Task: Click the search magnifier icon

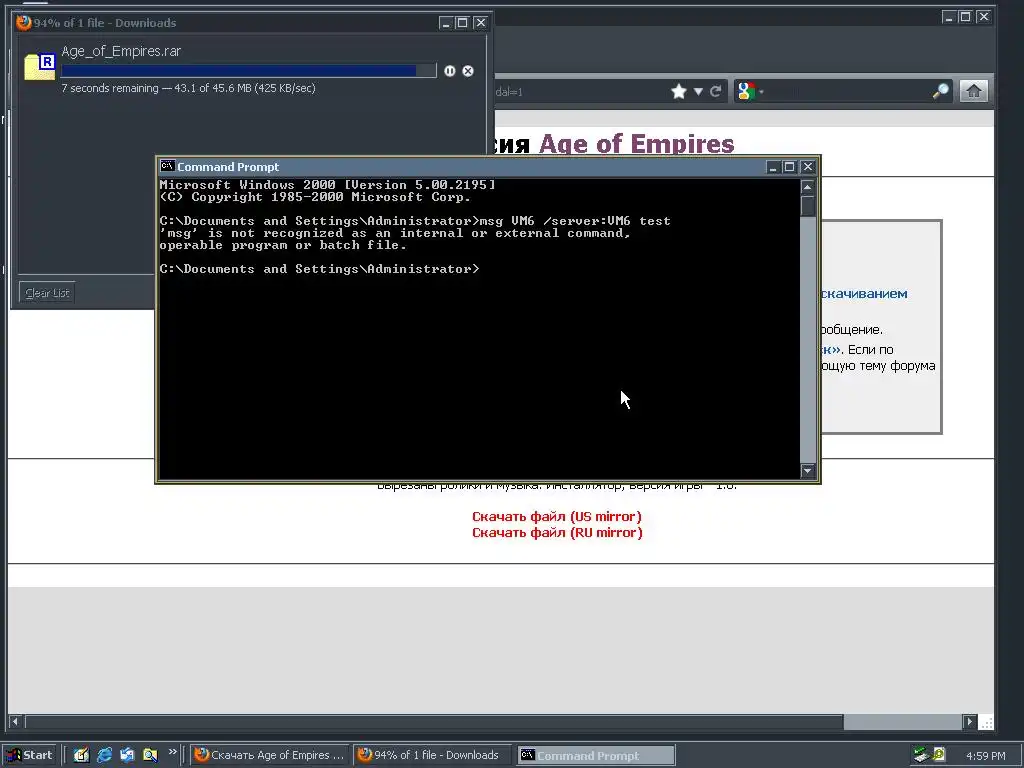Action: click(940, 91)
